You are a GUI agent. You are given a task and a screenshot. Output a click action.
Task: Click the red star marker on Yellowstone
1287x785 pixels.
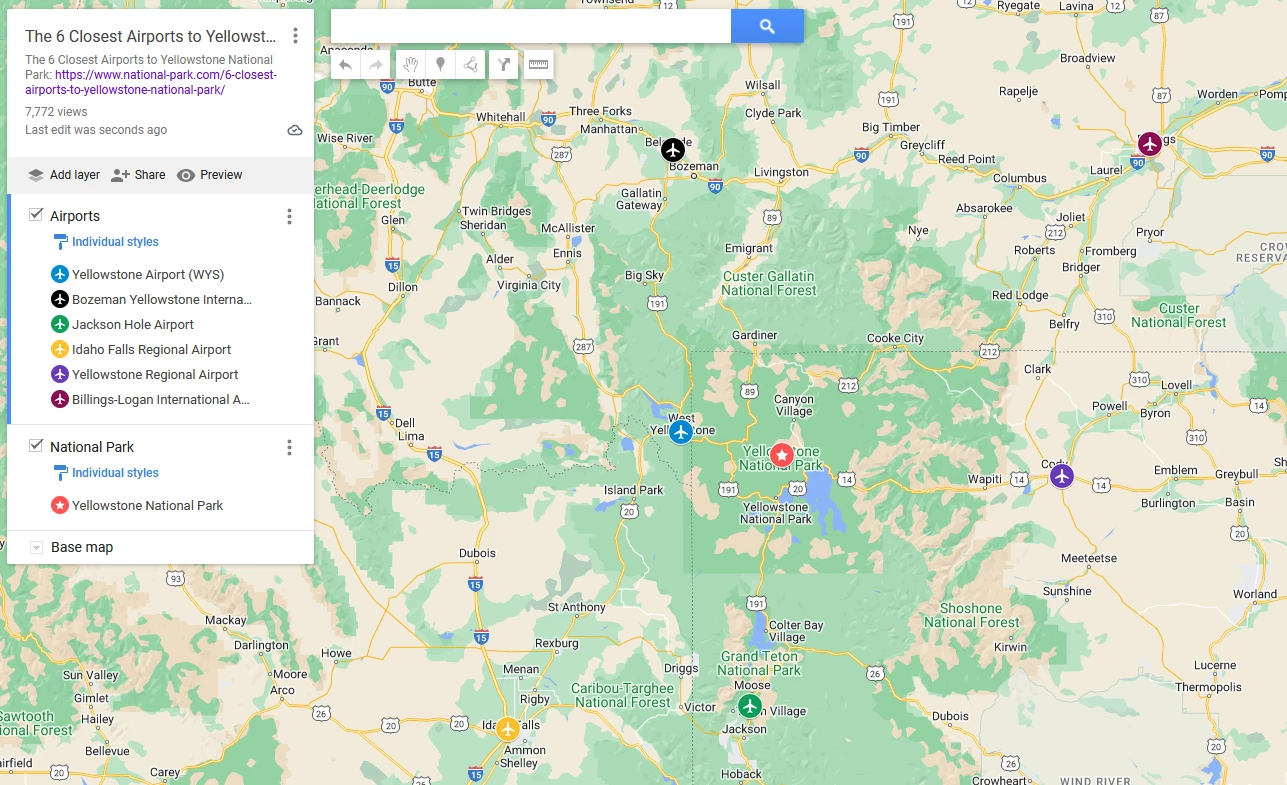[x=781, y=456]
